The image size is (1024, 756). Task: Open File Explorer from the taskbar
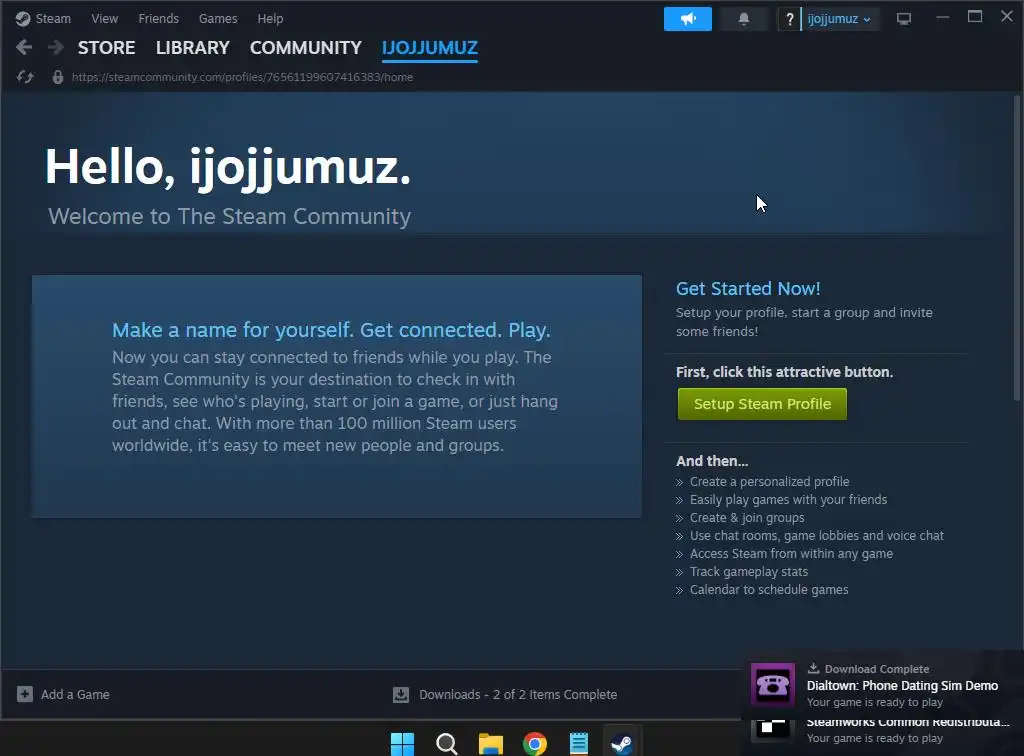pos(490,743)
